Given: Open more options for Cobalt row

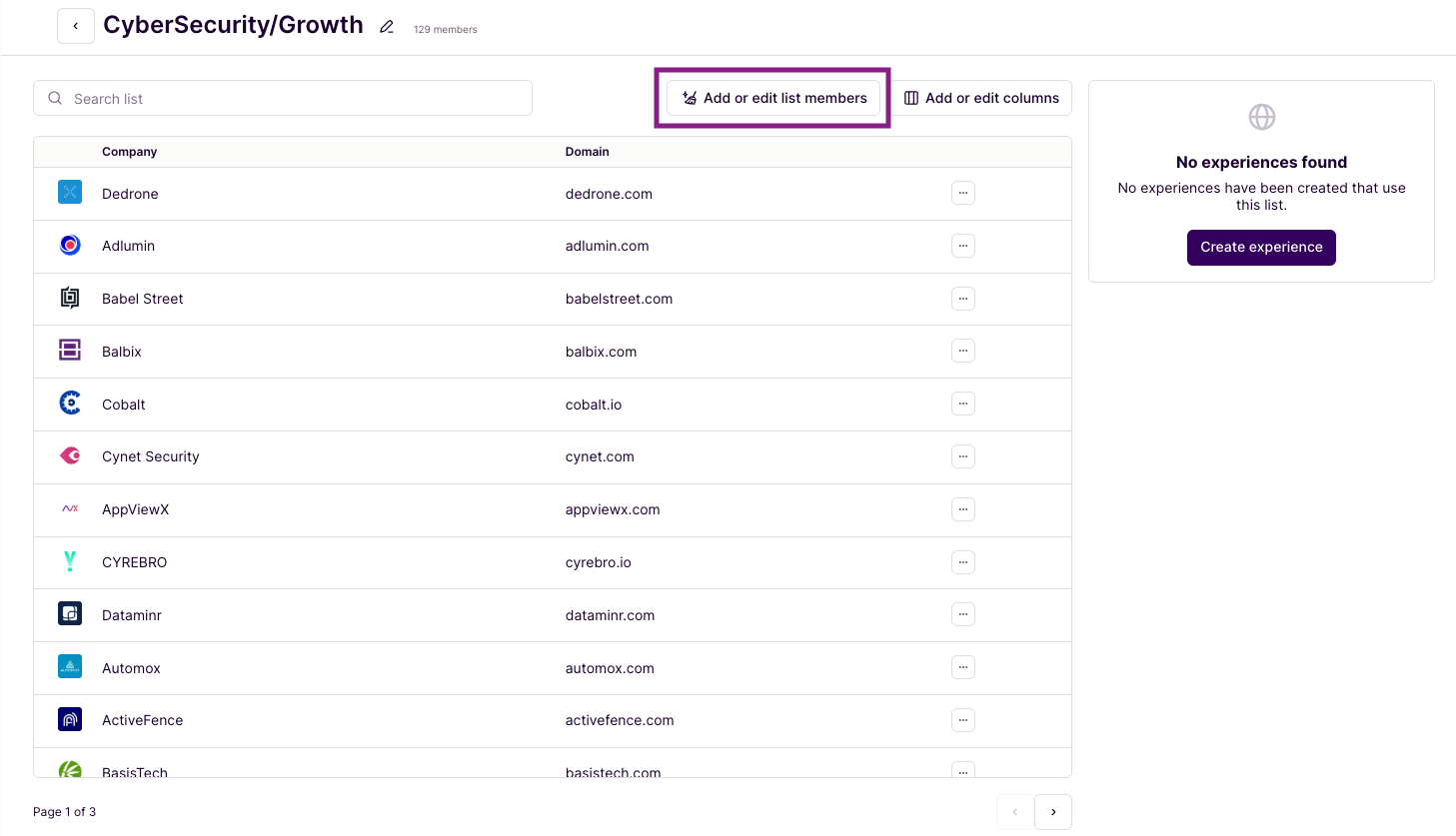Looking at the screenshot, I should click(963, 404).
